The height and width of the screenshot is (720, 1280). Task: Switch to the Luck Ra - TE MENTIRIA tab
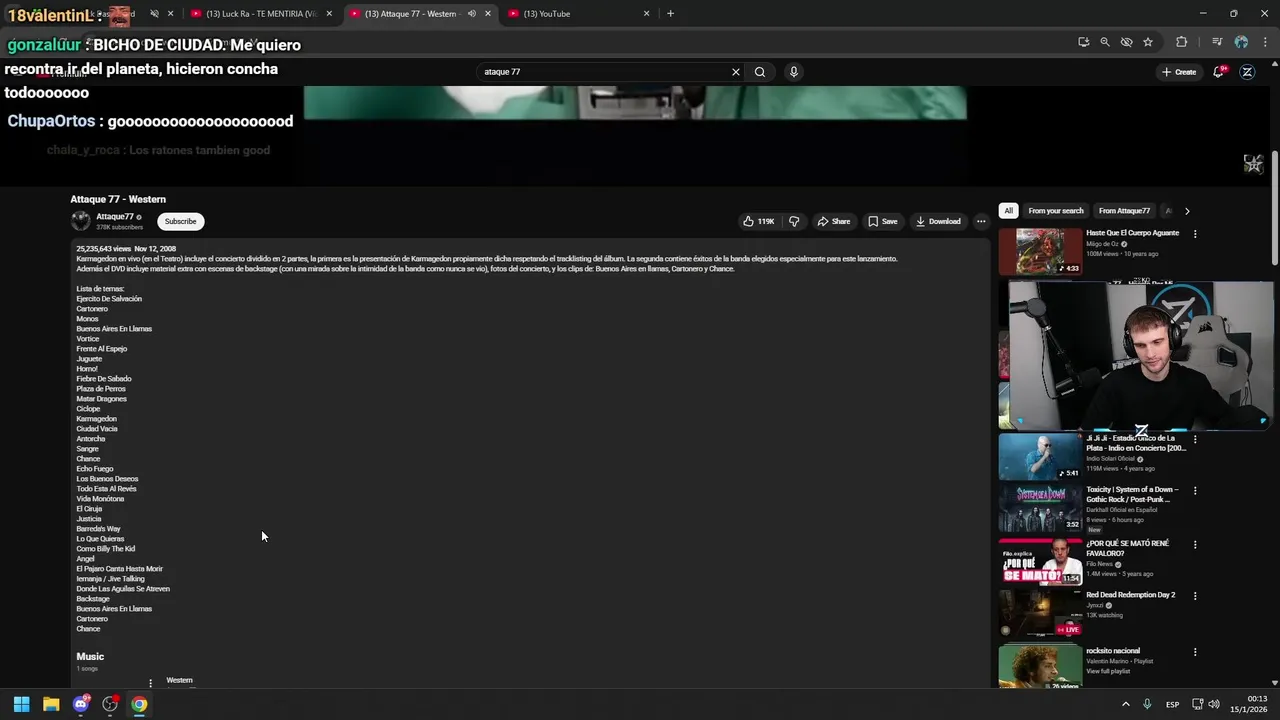click(262, 14)
